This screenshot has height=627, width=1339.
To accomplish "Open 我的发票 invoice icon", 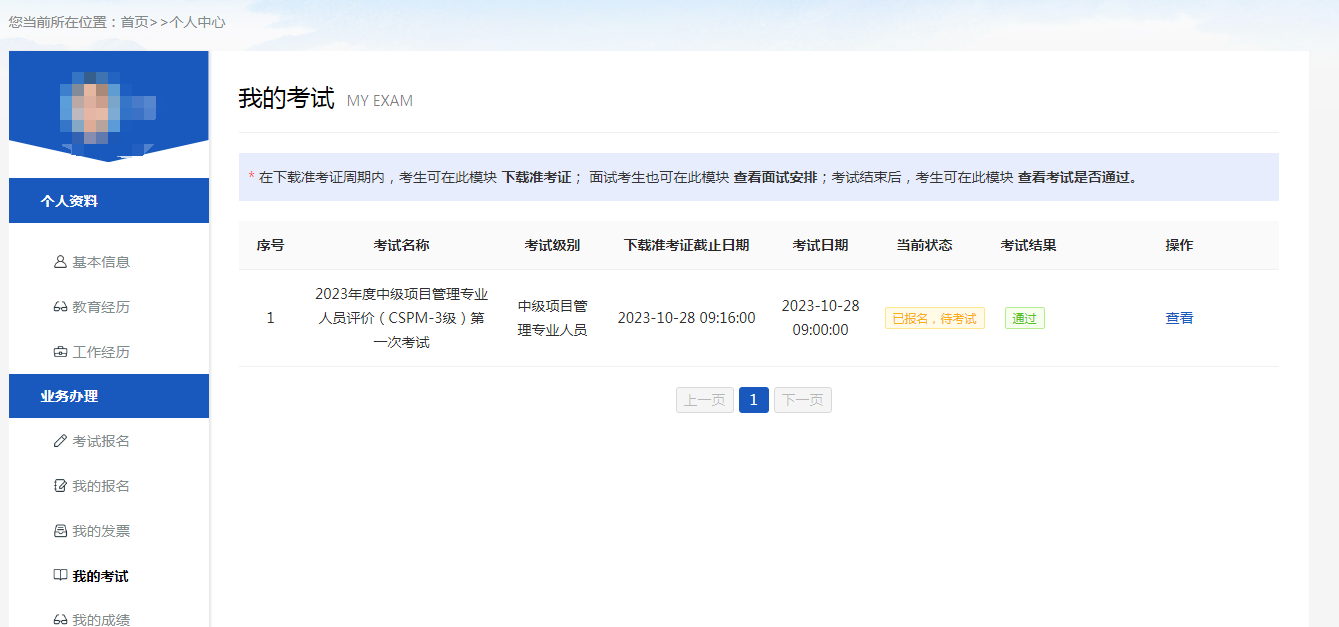I will [x=60, y=530].
